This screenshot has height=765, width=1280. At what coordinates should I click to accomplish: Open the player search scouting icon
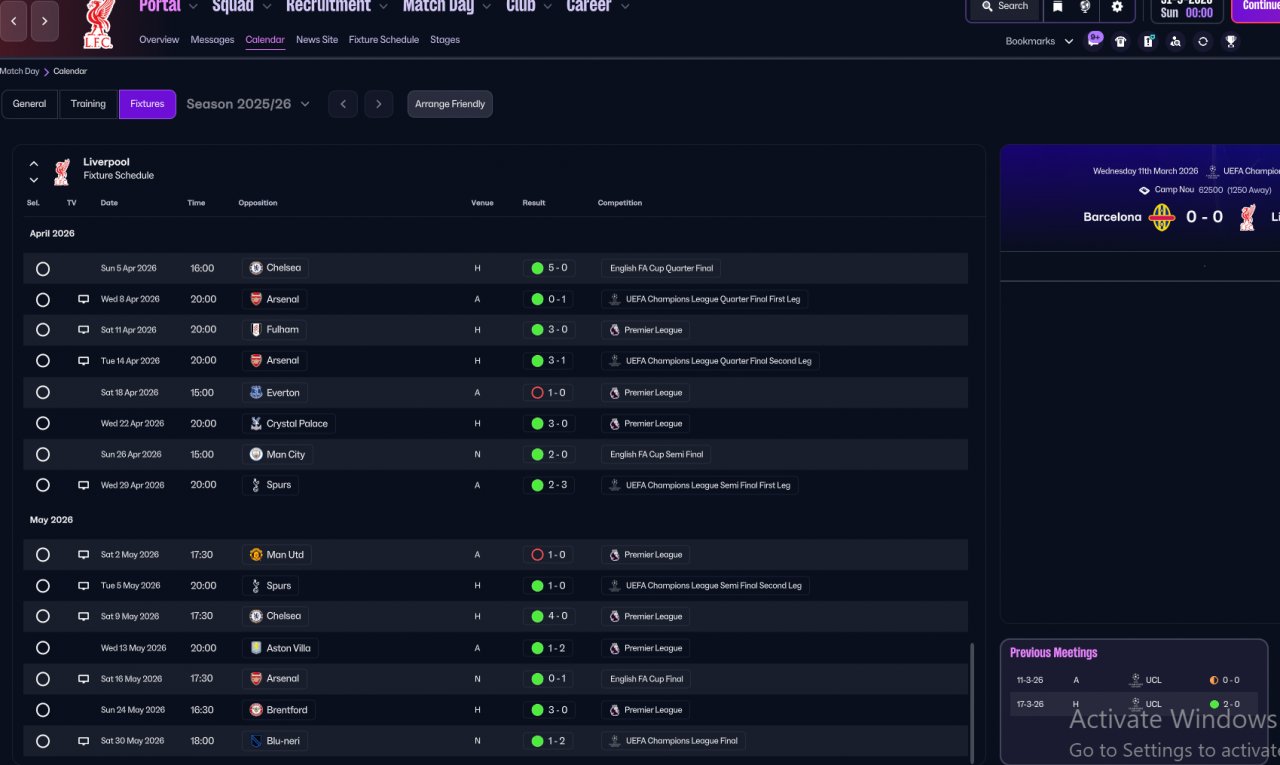1175,41
